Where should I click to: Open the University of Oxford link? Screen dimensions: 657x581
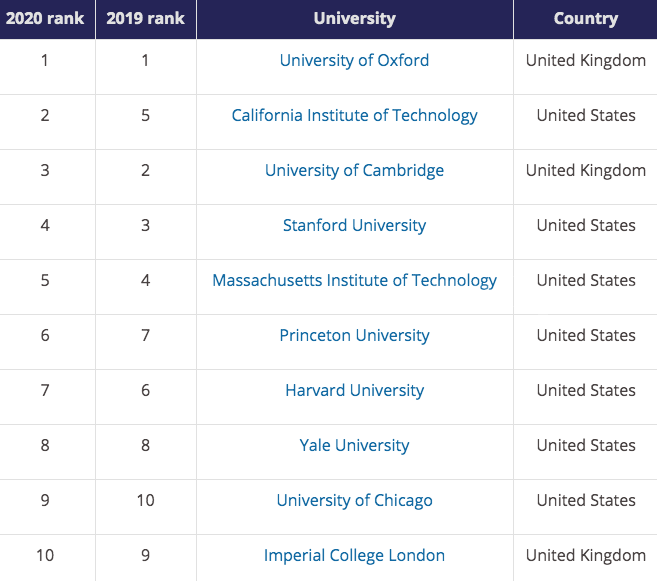tap(354, 60)
